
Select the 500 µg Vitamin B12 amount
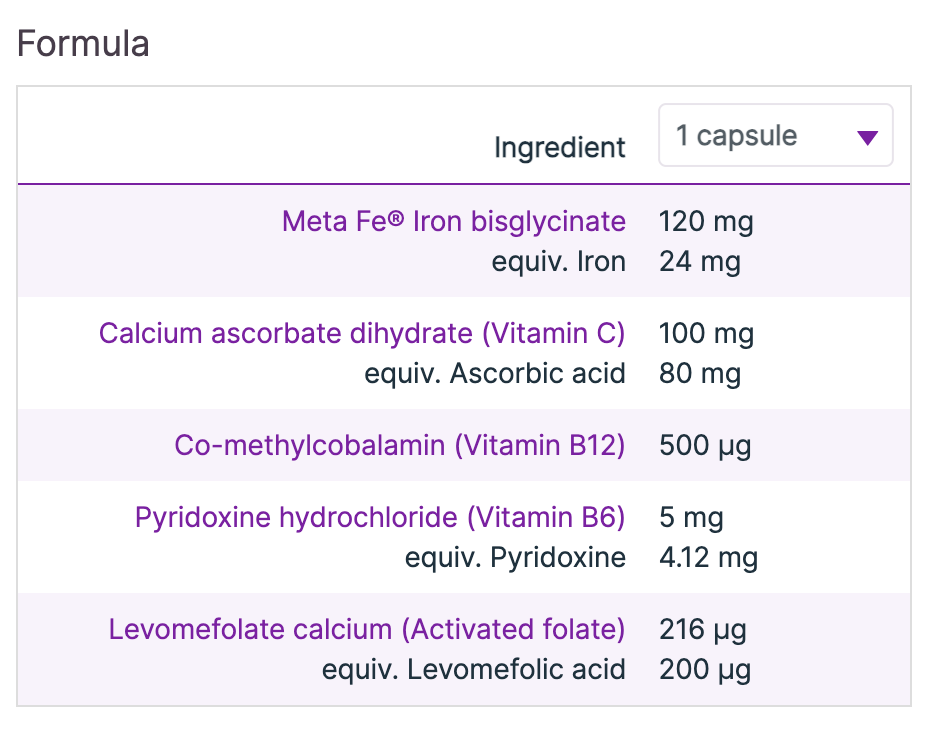click(705, 445)
